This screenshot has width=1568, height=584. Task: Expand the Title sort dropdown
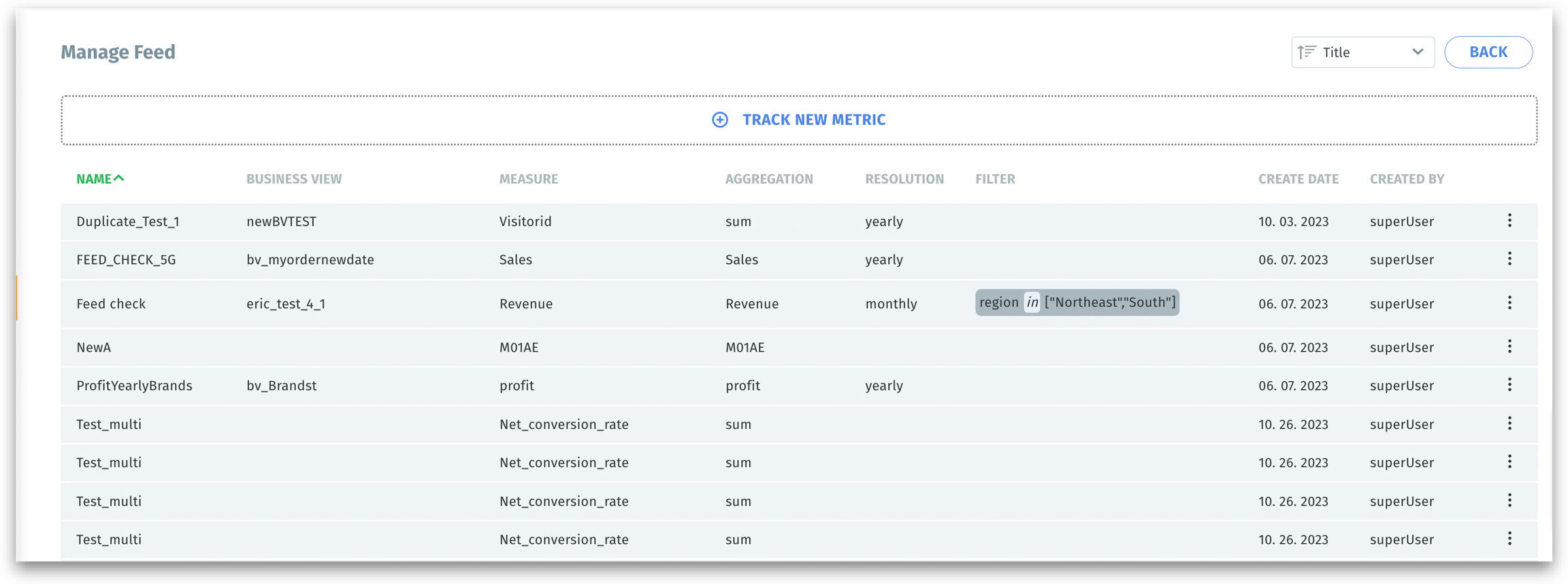point(1417,52)
